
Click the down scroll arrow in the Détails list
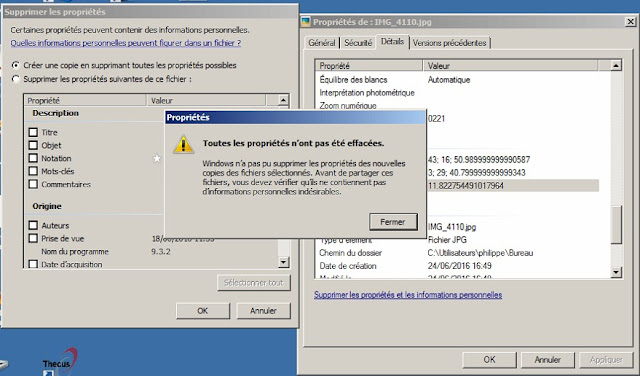tap(616, 272)
